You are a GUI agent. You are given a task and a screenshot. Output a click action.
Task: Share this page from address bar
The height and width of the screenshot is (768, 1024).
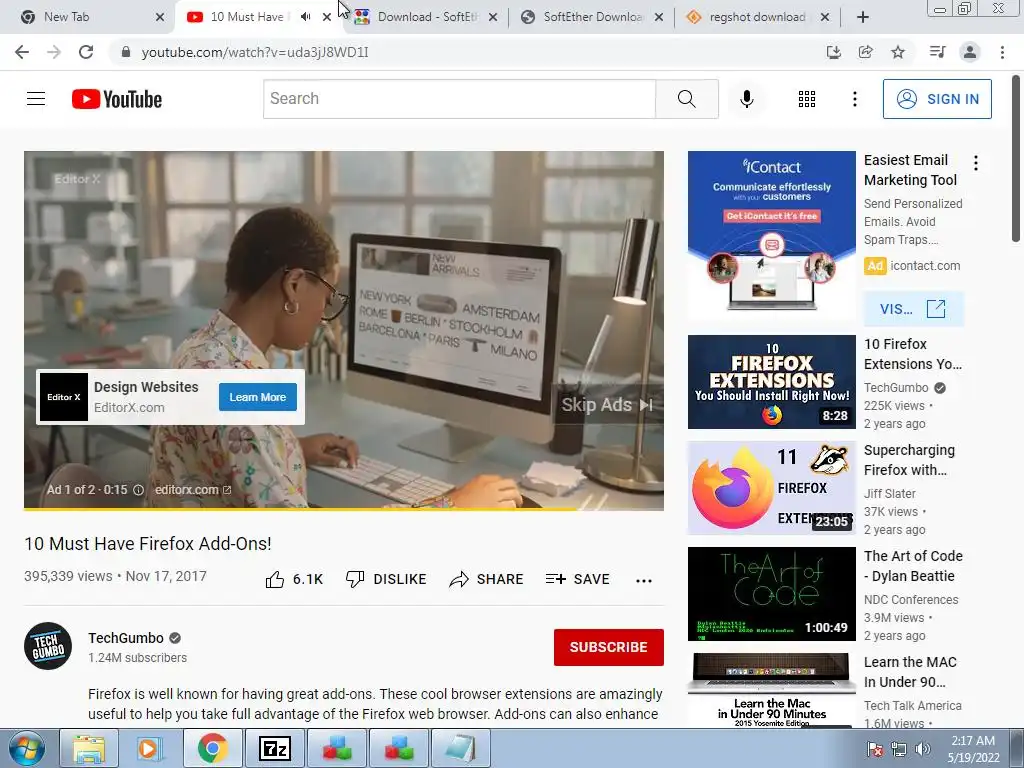[x=865, y=52]
